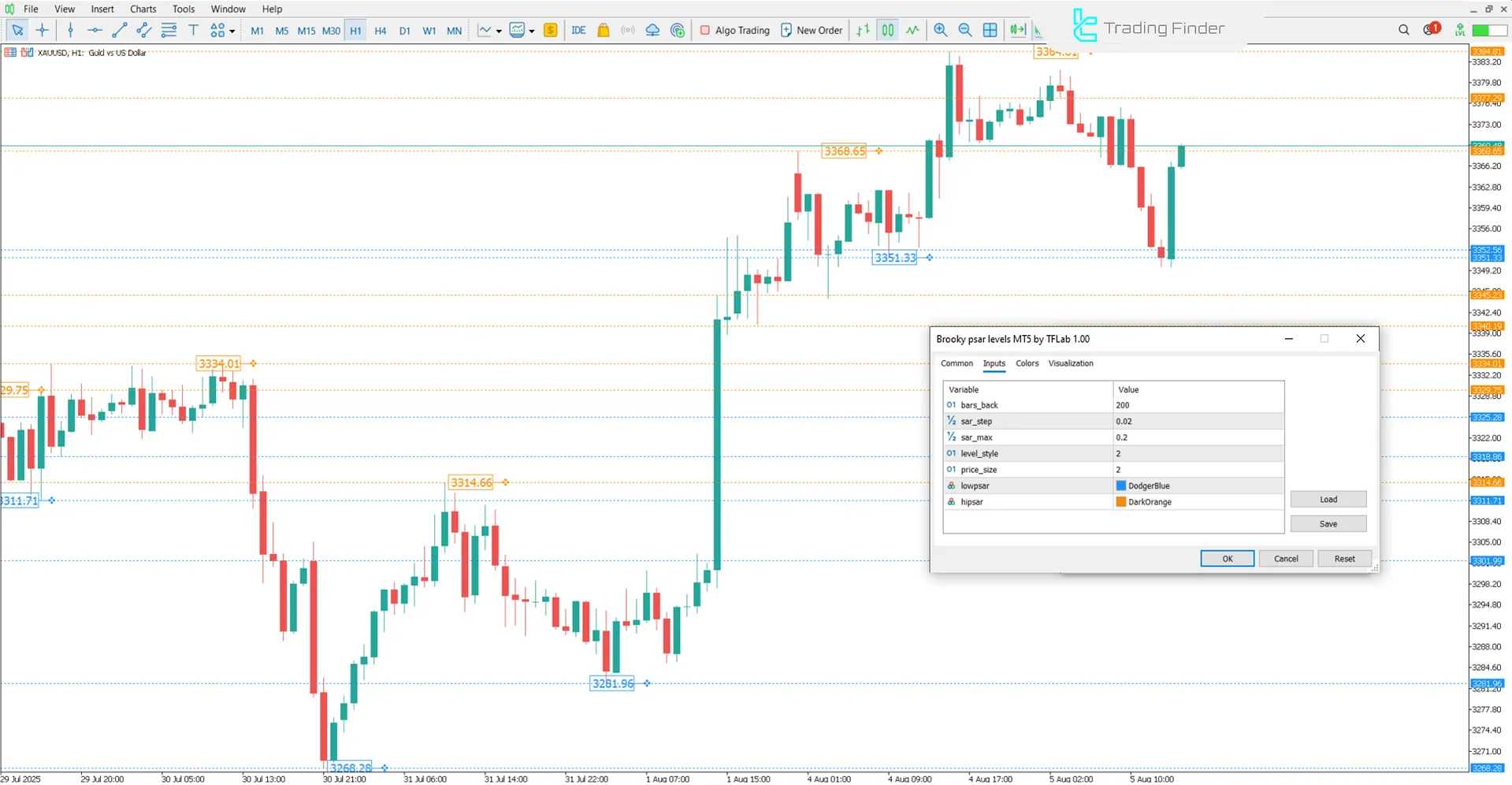Screen dimensions: 1512x785
Task: Select the Text annotation tool
Action: click(193, 30)
